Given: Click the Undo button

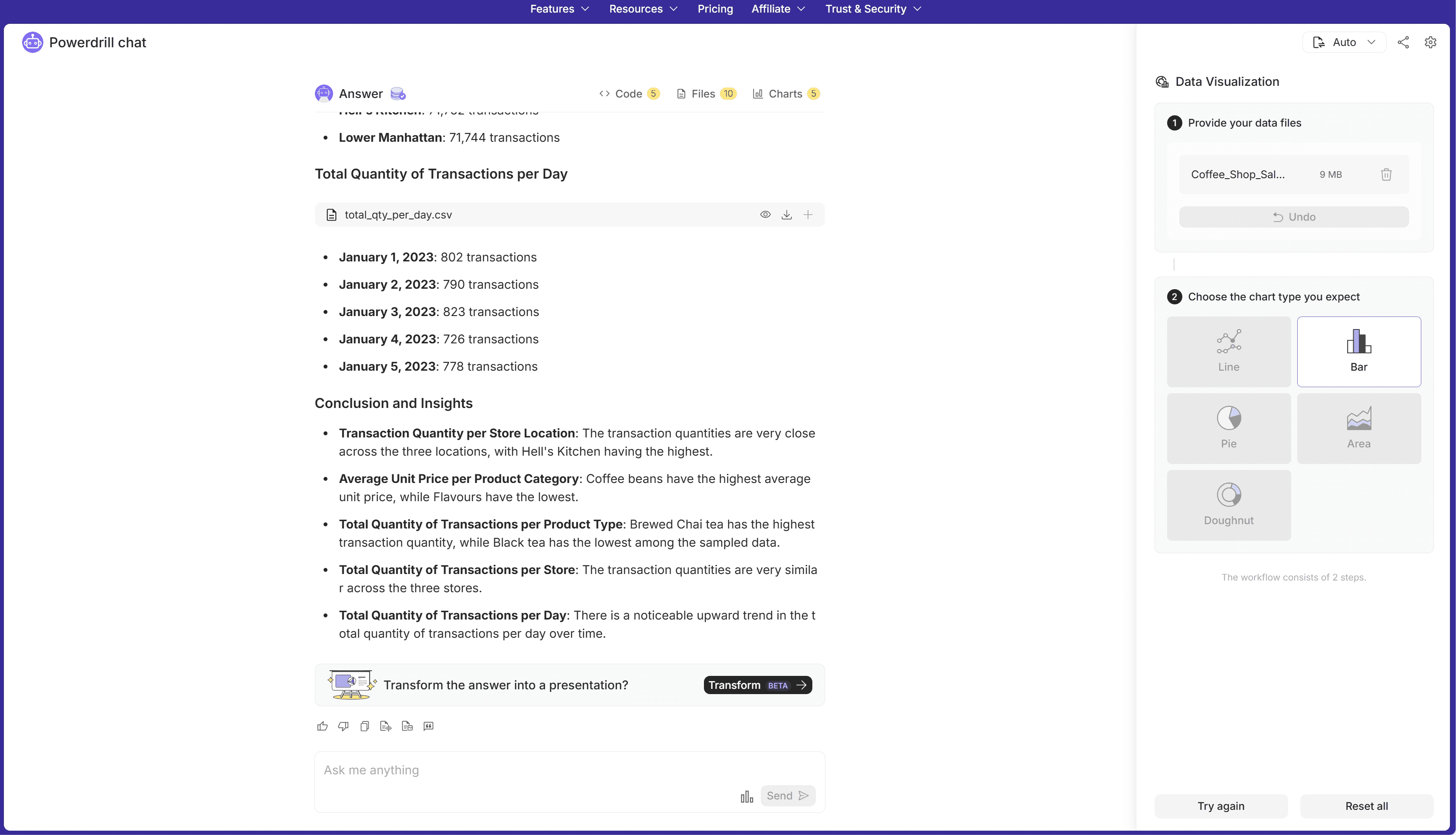Looking at the screenshot, I should click(1294, 217).
